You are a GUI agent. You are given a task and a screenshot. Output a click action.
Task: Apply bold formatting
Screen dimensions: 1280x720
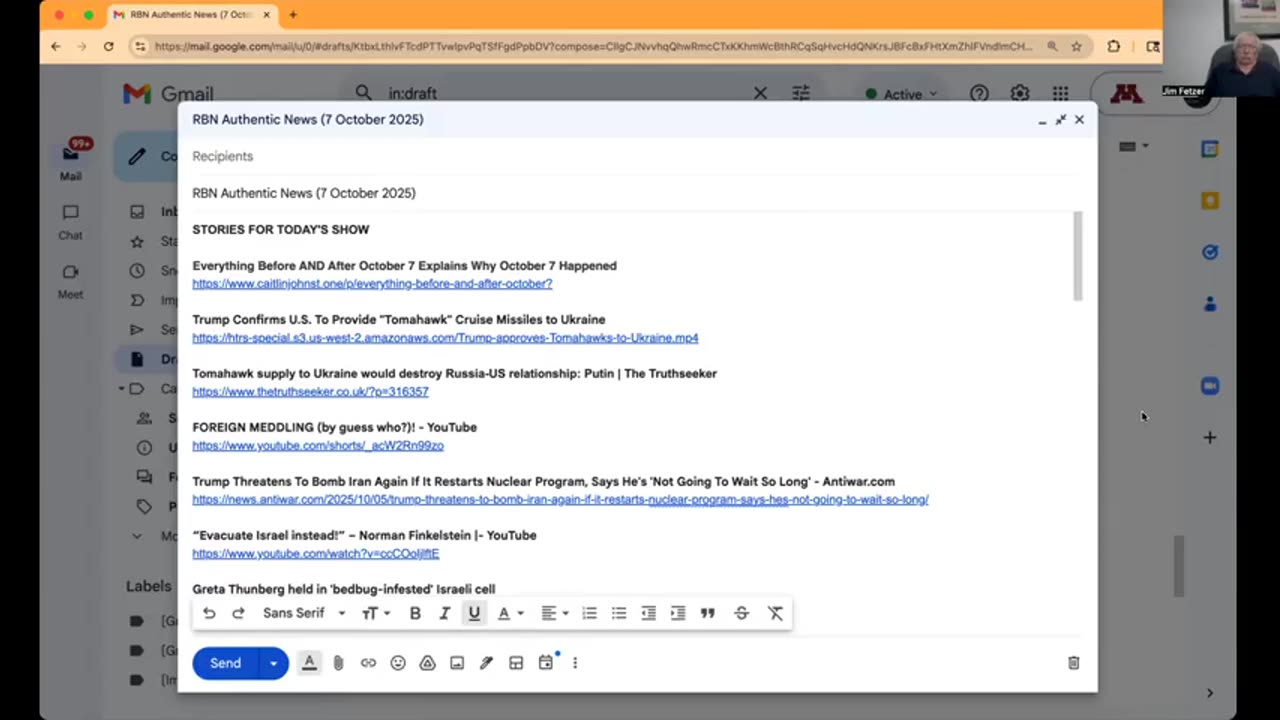click(x=415, y=613)
